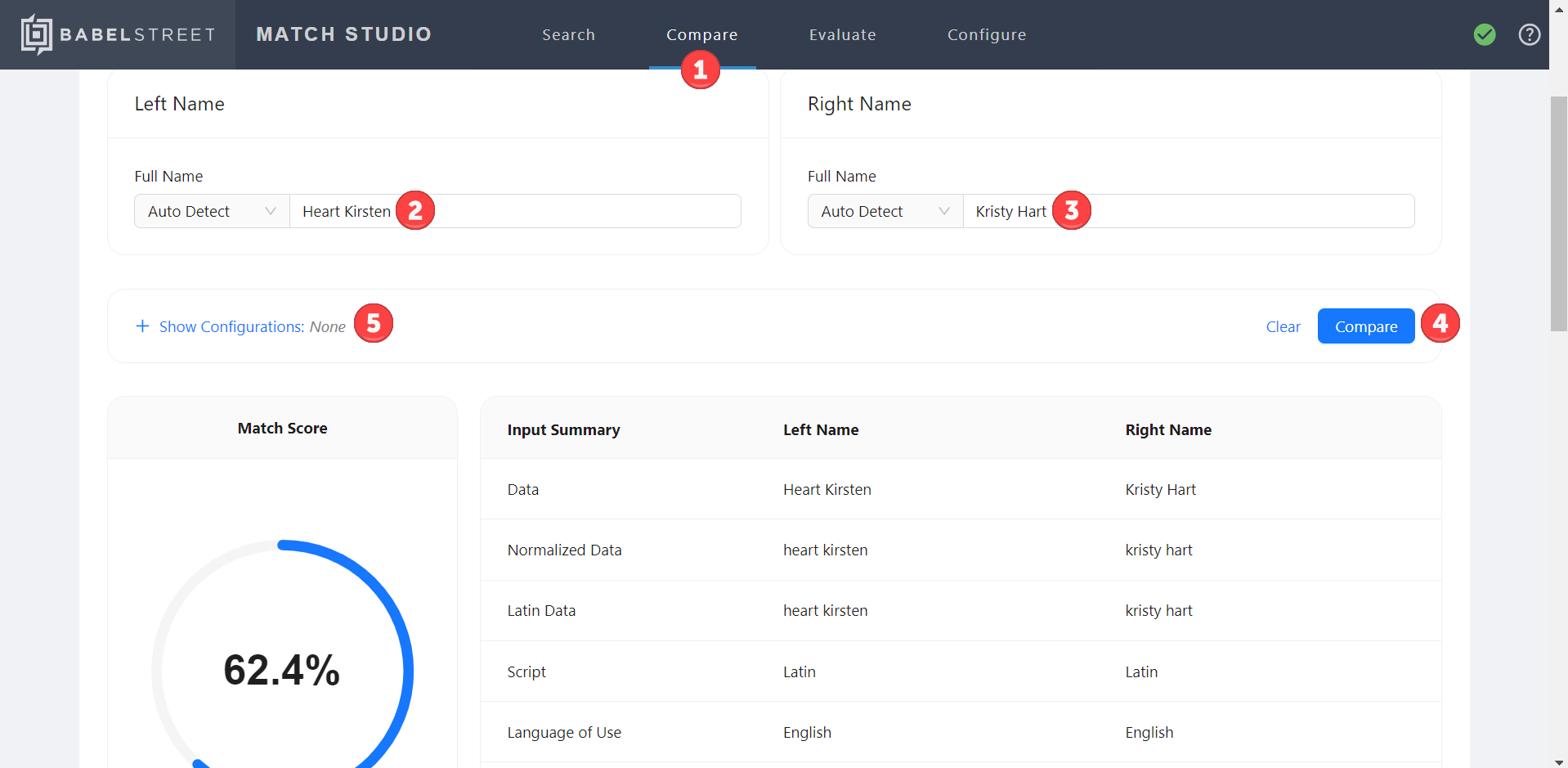This screenshot has width=1568, height=768.
Task: Click 'heart kirsten' in Latin Data row
Action: [x=826, y=610]
